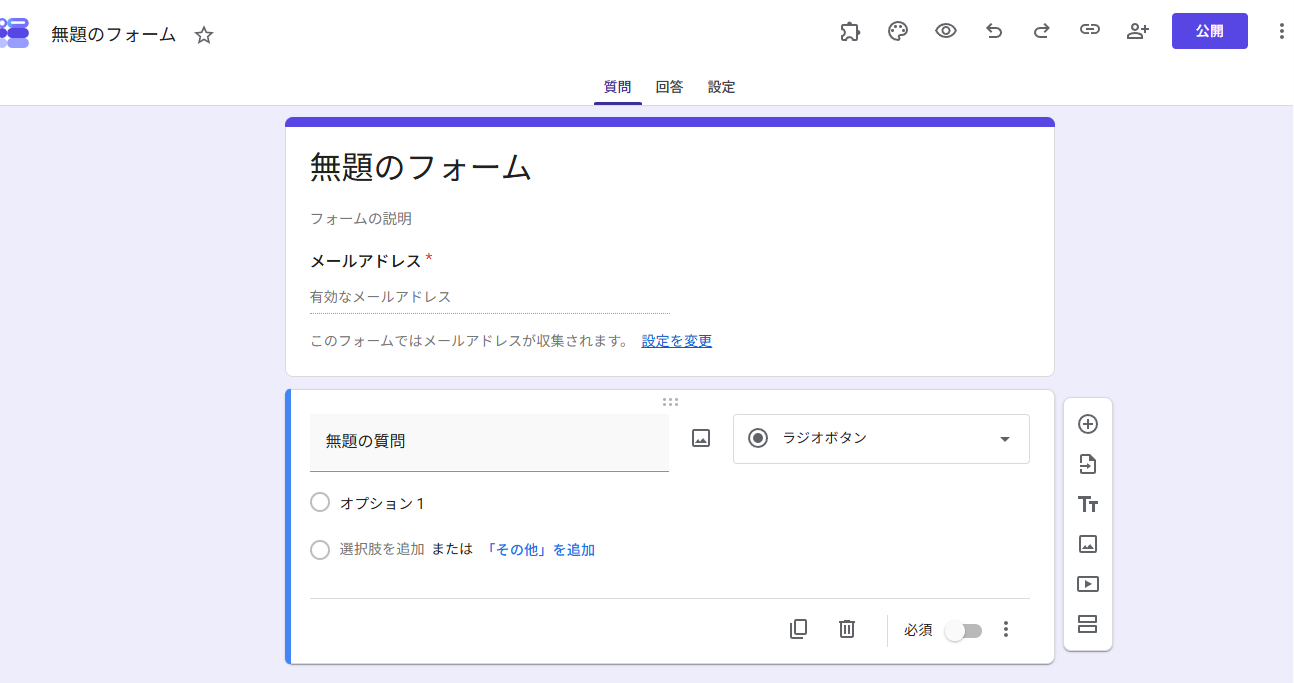Add image to the question
The image size is (1294, 683).
point(701,438)
